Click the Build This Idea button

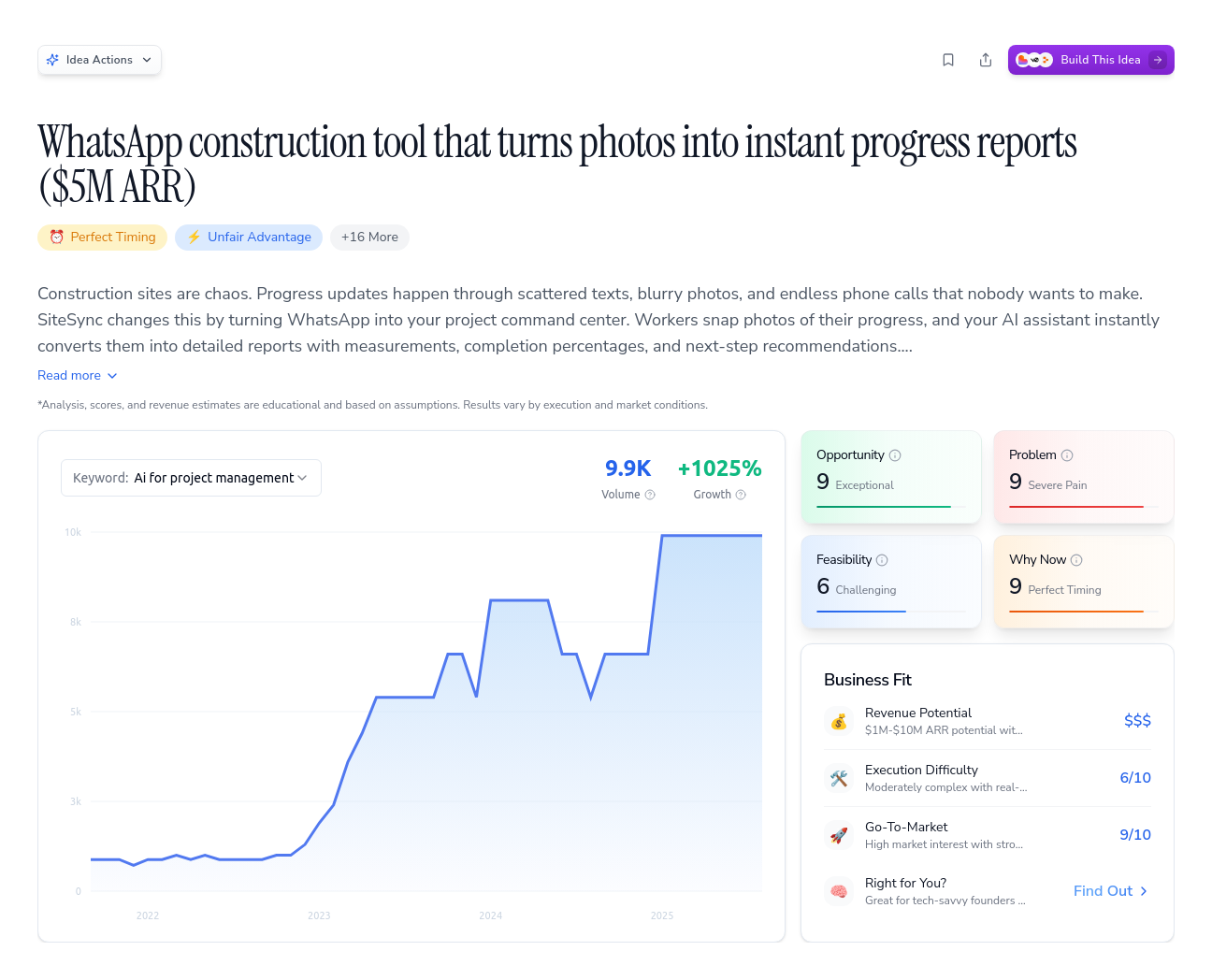click(x=1091, y=59)
